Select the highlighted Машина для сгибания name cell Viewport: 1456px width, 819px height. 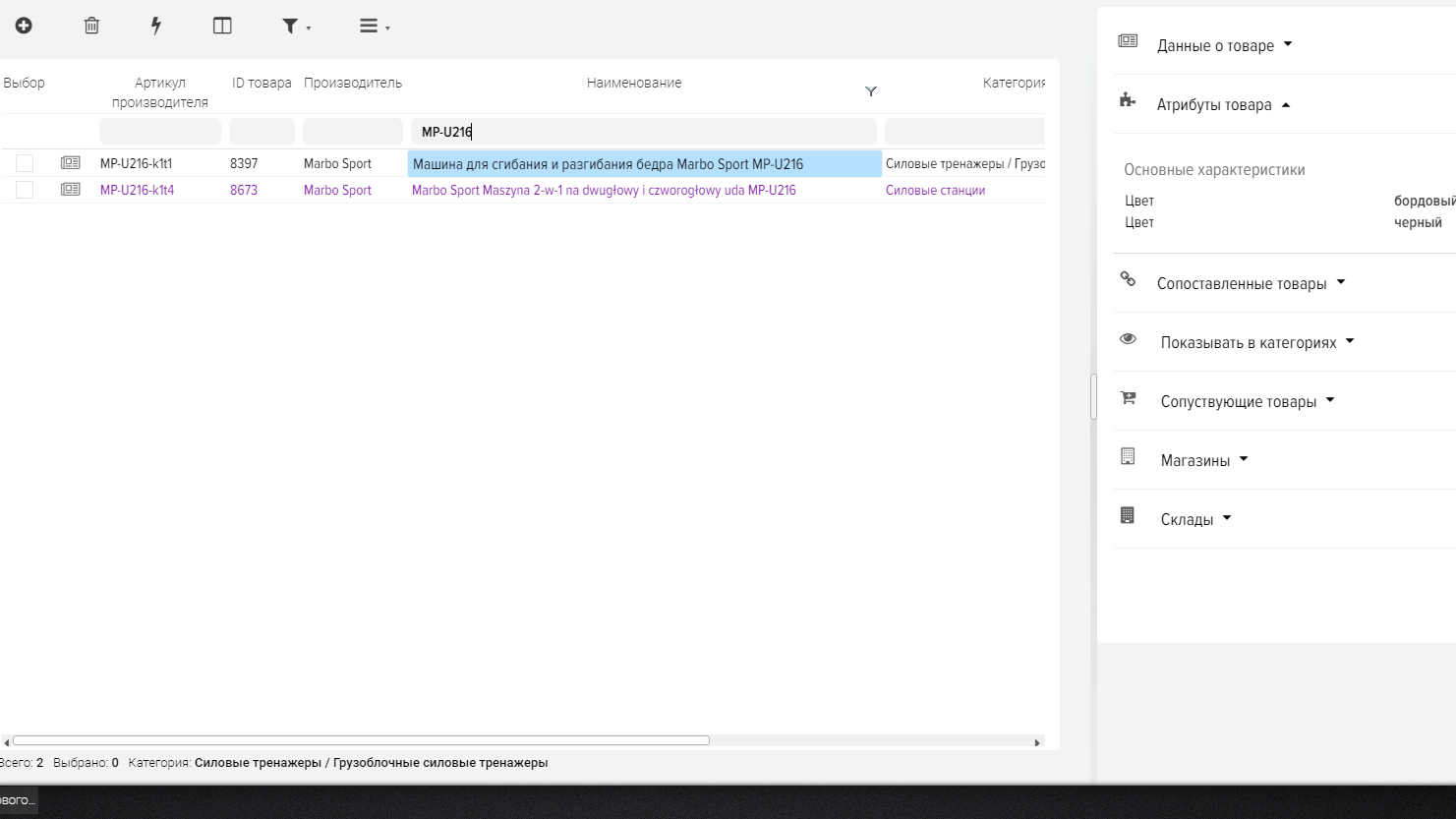645,164
